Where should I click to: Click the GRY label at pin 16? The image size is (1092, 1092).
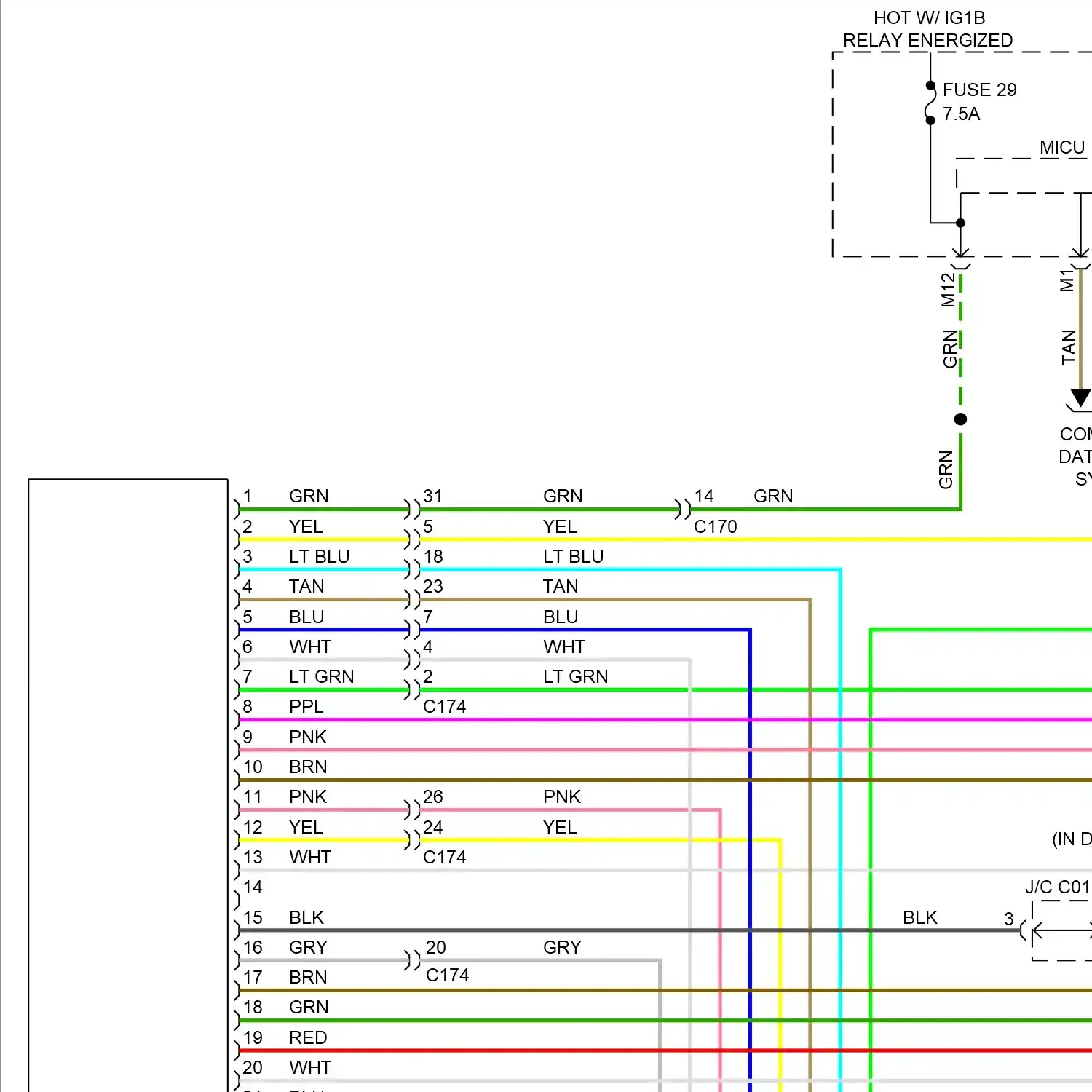tap(308, 947)
